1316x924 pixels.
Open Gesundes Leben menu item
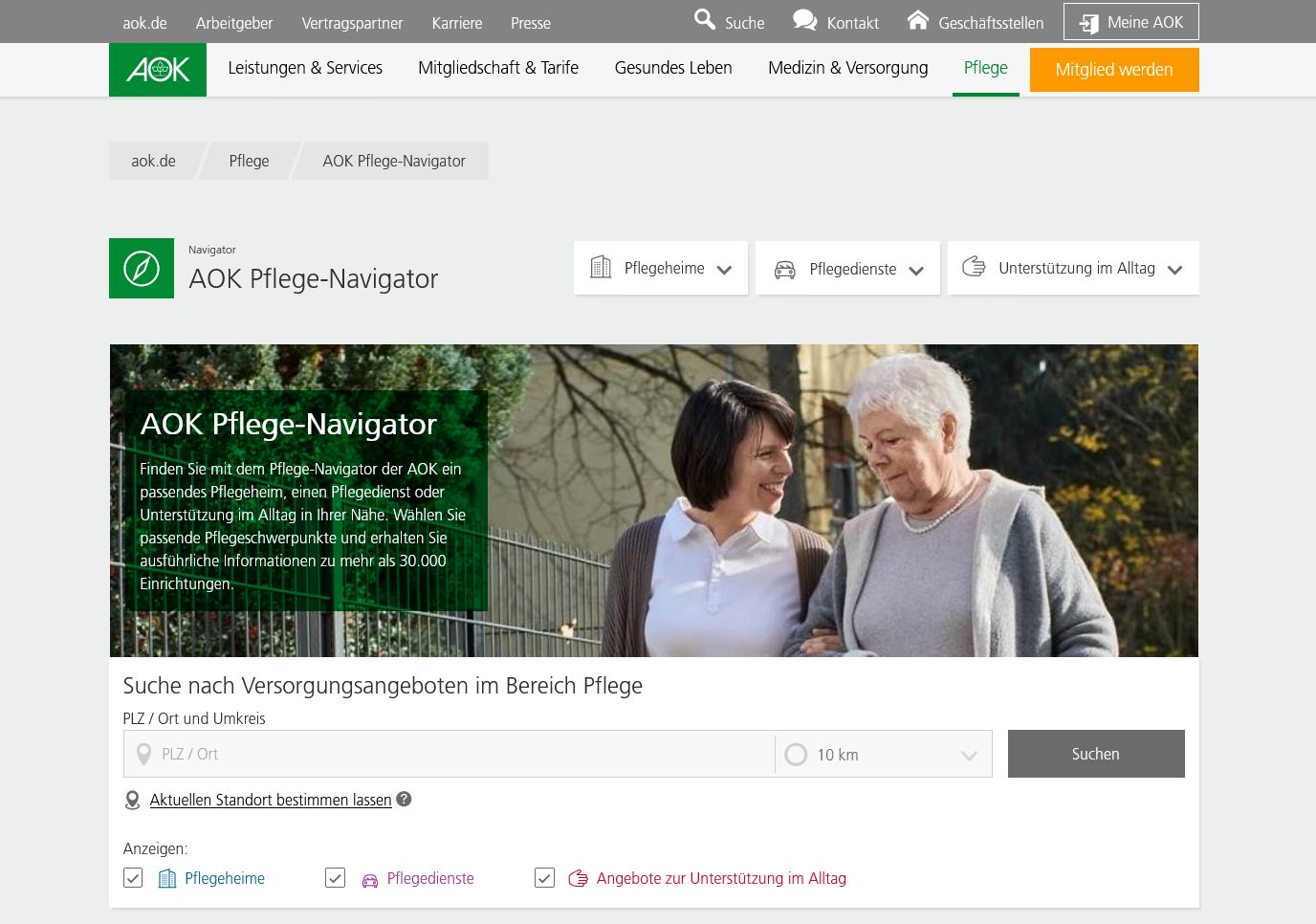[x=673, y=68]
